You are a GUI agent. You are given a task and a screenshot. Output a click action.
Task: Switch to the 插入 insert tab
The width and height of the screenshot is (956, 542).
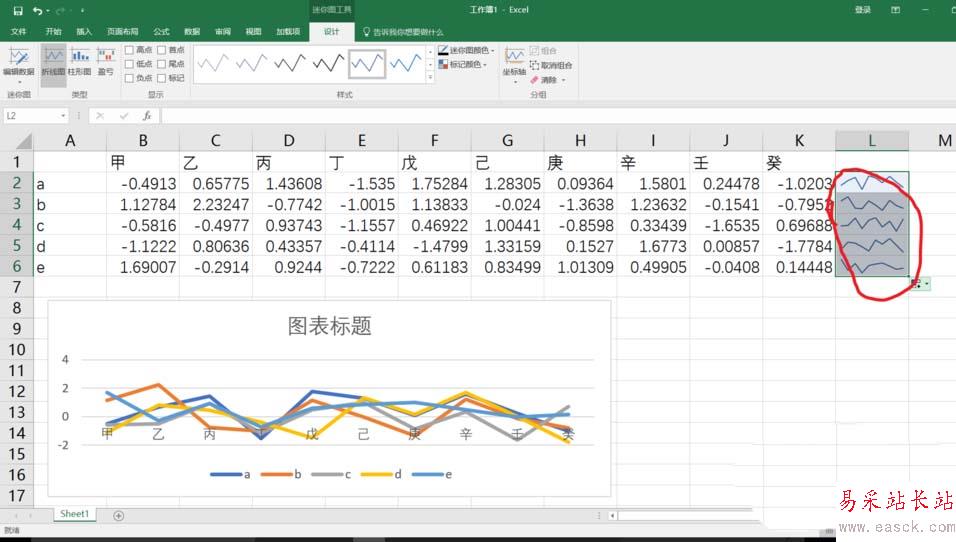(x=84, y=32)
